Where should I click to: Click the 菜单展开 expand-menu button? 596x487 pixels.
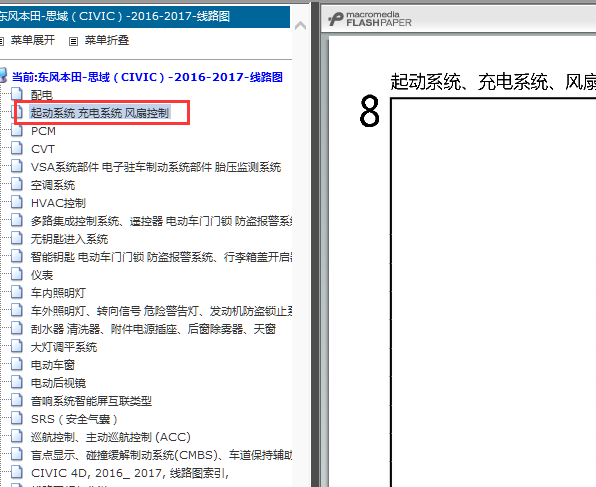click(32, 40)
